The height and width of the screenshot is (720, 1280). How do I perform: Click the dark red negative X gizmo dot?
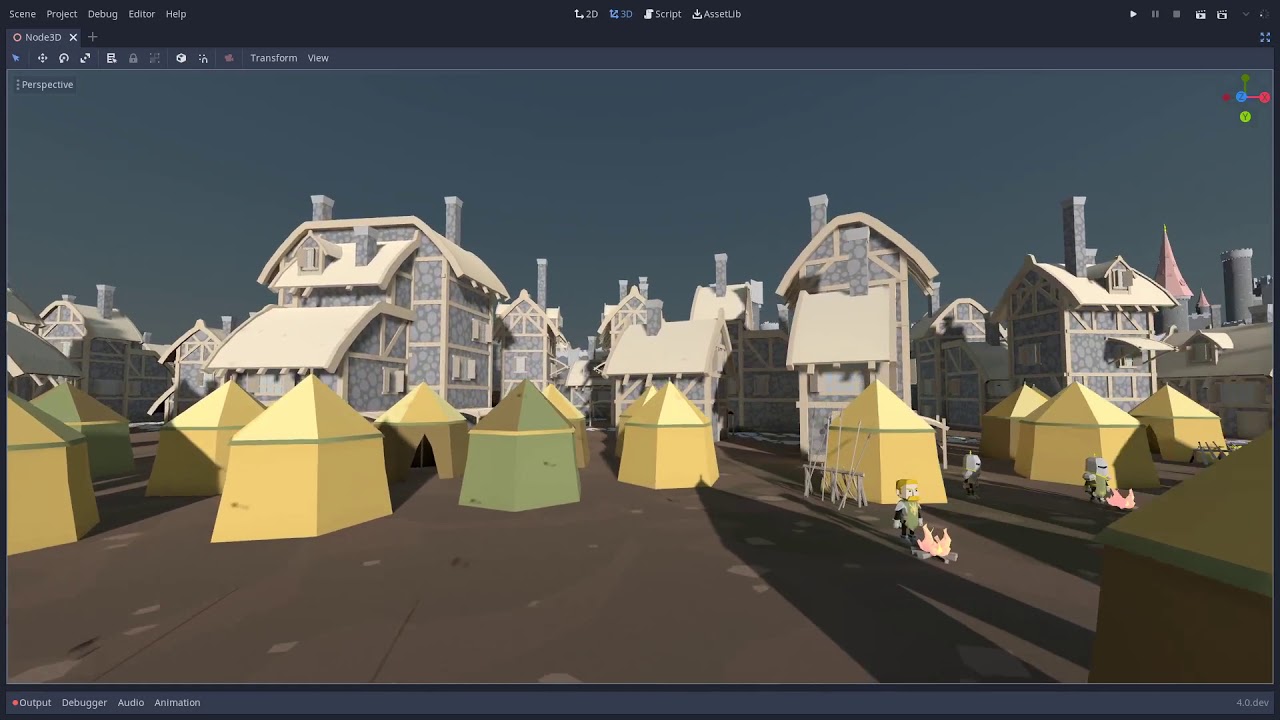(x=1226, y=97)
